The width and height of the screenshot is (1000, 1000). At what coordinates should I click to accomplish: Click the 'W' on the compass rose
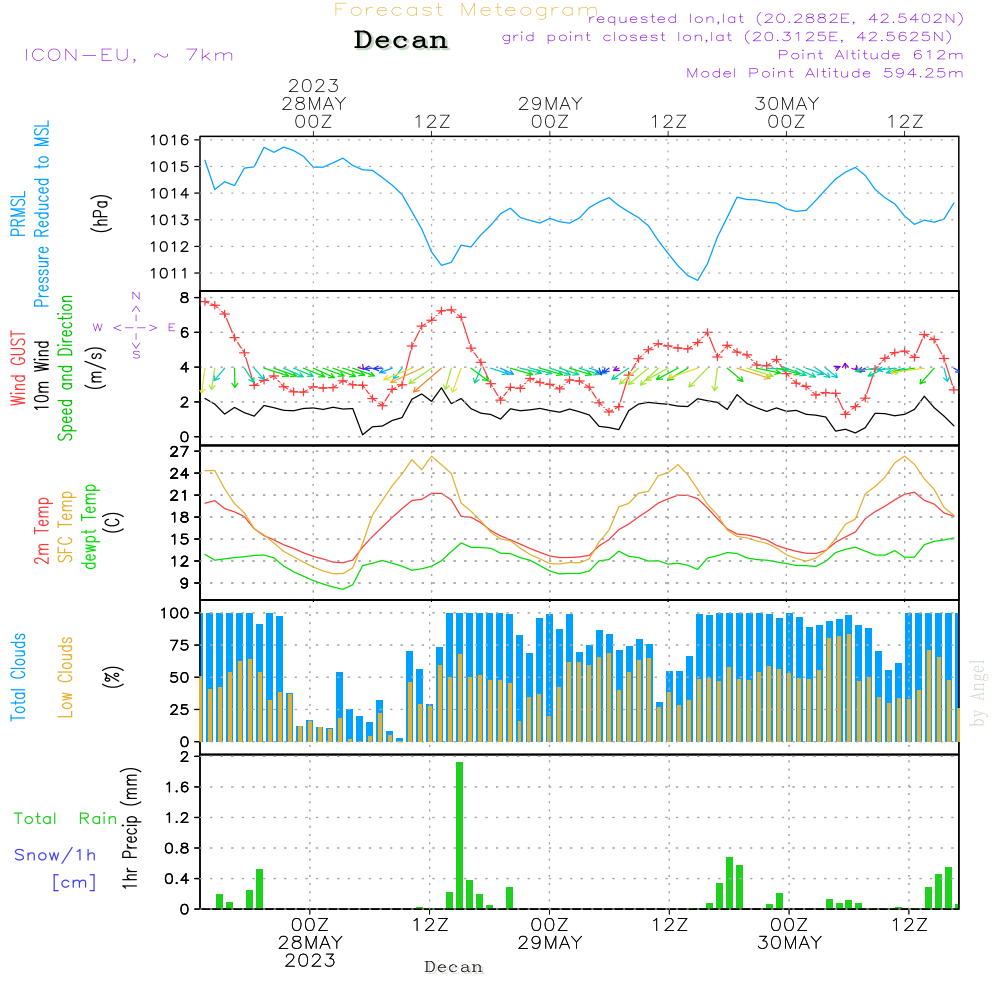click(98, 327)
